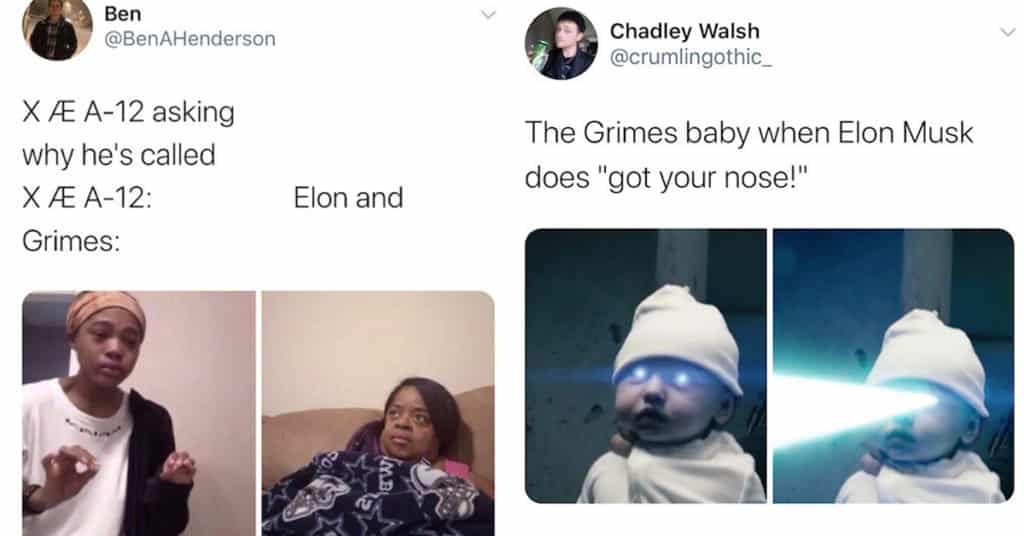Screen dimensions: 1024x536
Task: Open the baby shooting laser beam image
Action: click(x=893, y=366)
